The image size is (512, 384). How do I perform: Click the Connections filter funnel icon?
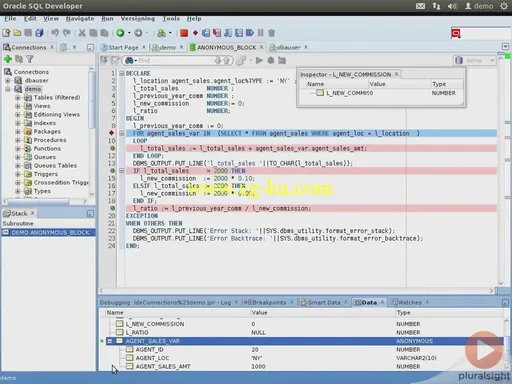pos(30,59)
